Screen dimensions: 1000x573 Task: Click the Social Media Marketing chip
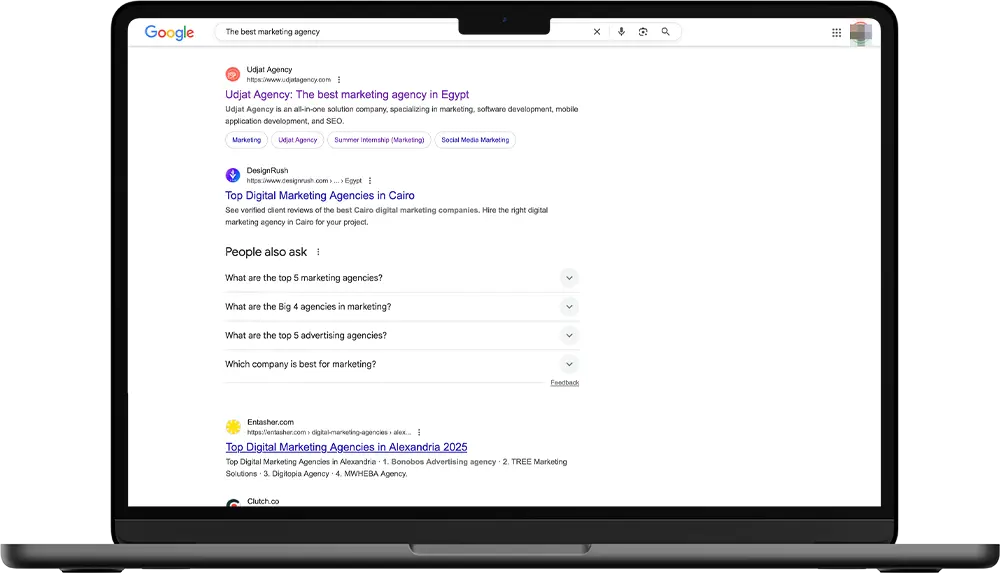coord(475,140)
